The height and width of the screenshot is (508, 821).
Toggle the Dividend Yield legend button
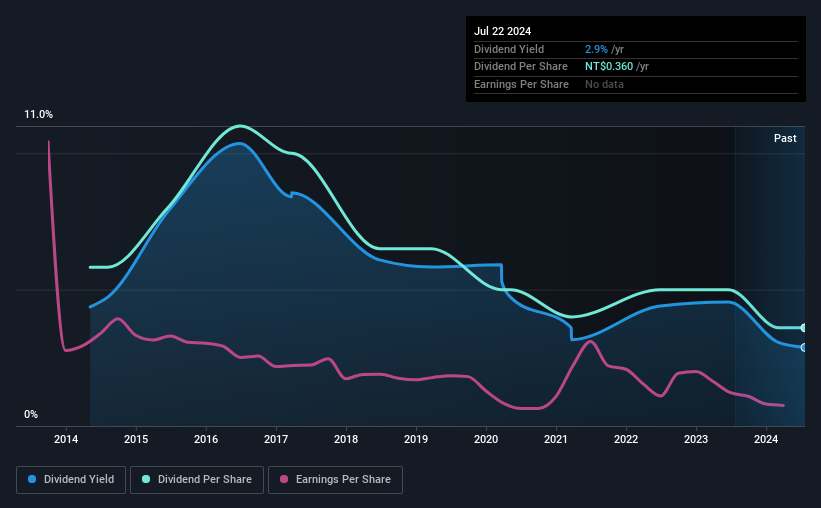pyautogui.click(x=71, y=480)
